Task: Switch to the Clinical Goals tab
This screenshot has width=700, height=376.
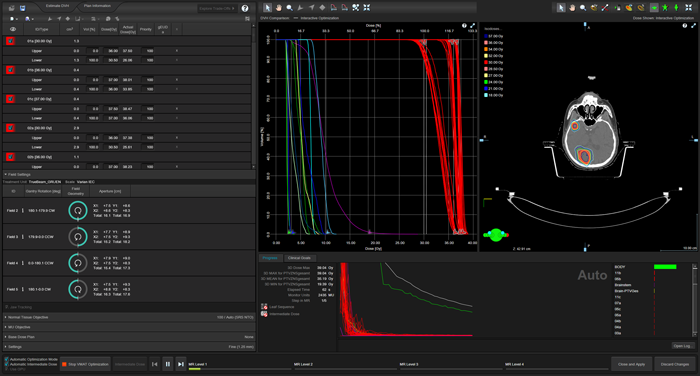Action: [299, 258]
